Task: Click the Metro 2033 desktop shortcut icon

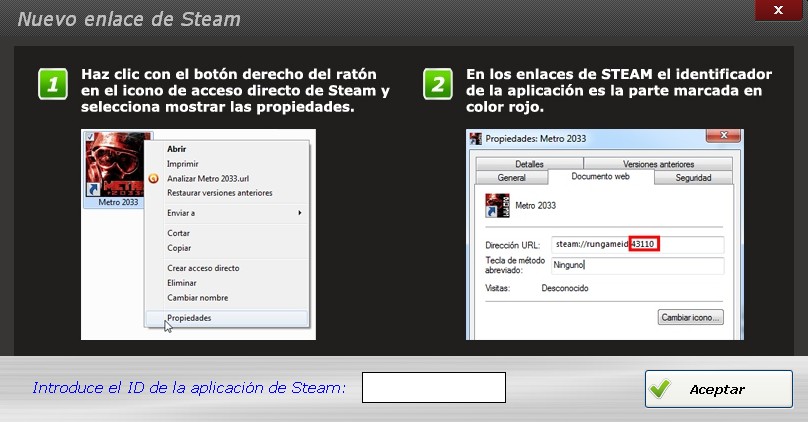Action: tap(118, 170)
